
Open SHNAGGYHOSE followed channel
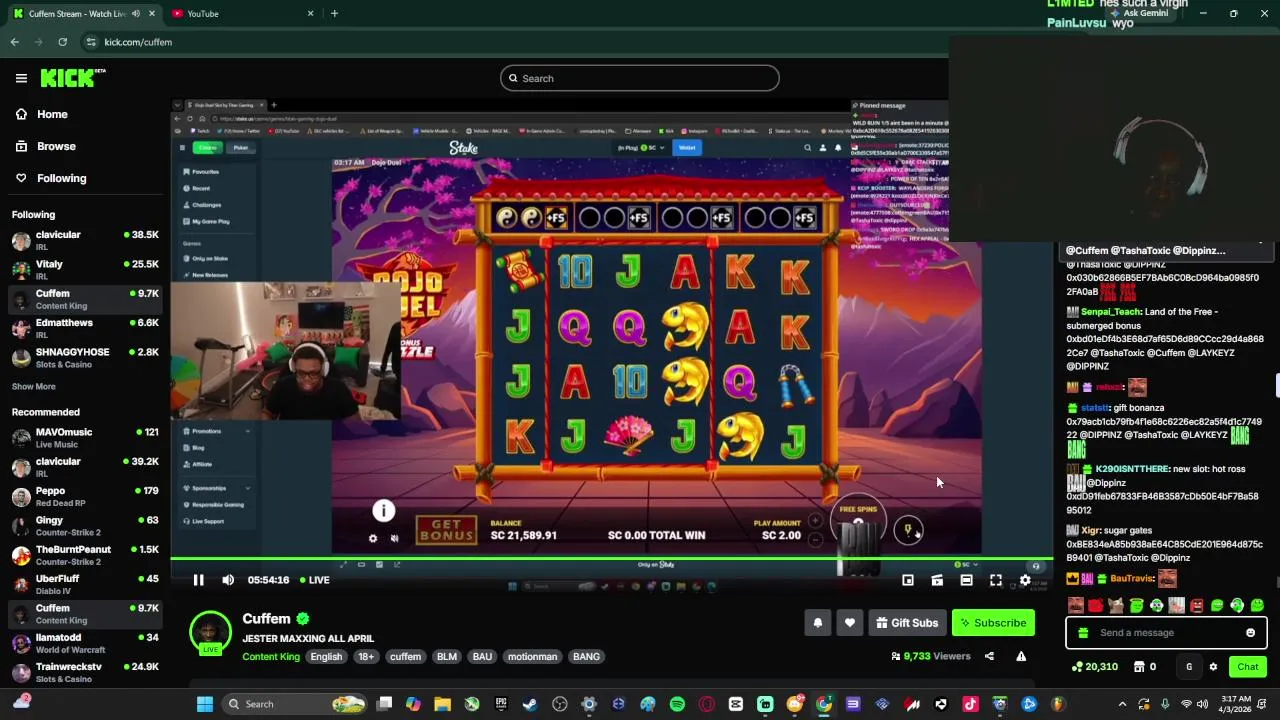tap(85, 357)
